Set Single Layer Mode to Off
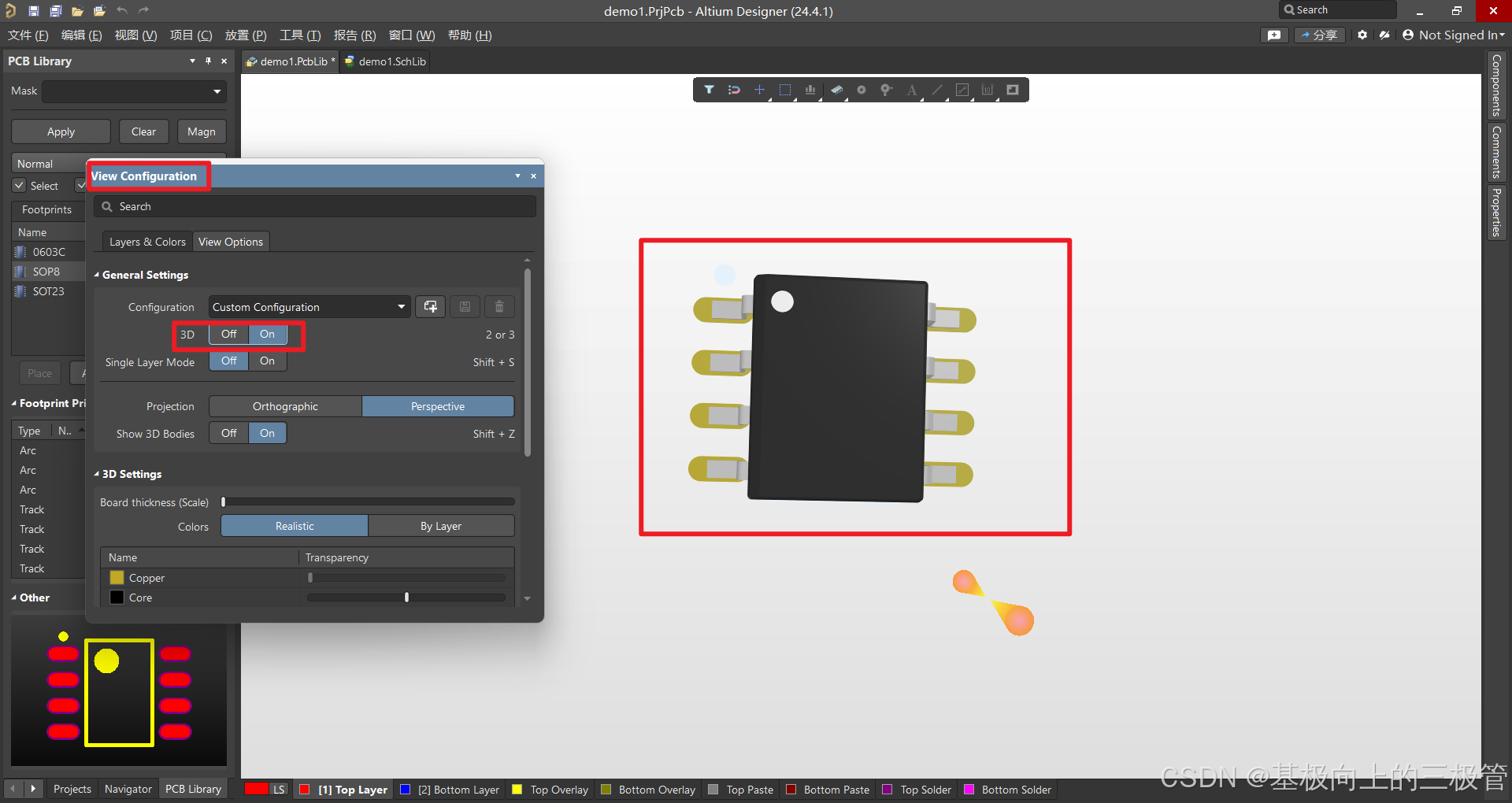 (229, 361)
